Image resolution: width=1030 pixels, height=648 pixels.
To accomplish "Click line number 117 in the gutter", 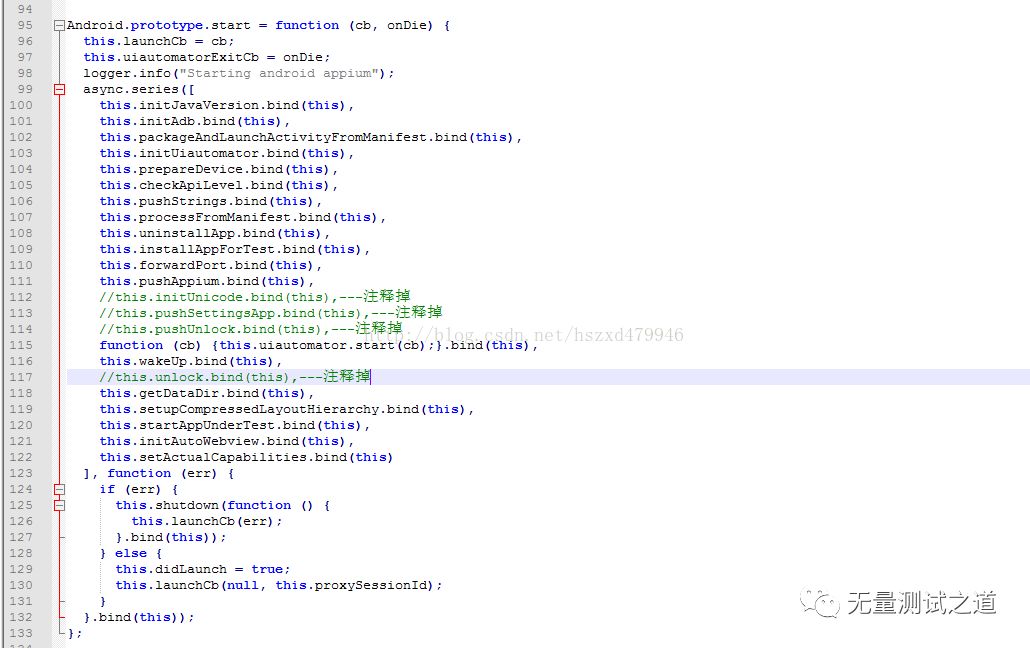I will (20, 377).
